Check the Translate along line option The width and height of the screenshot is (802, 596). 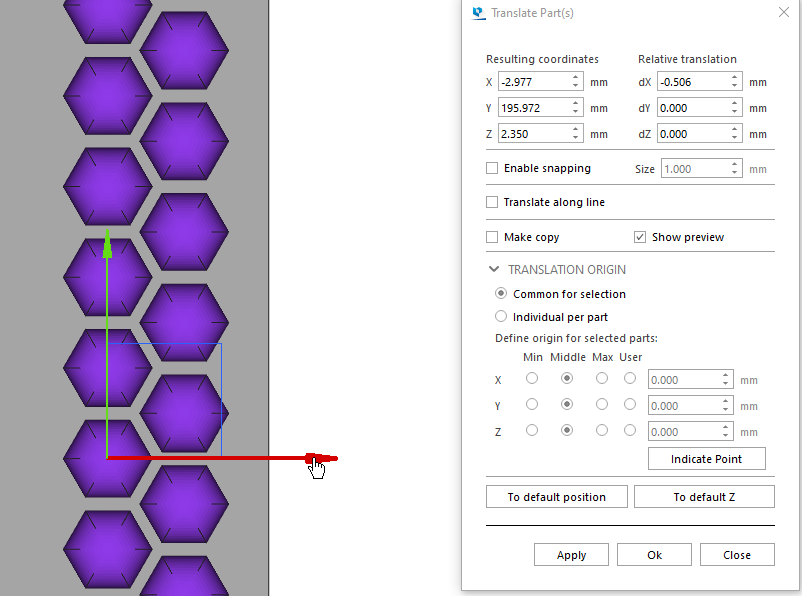click(492, 202)
